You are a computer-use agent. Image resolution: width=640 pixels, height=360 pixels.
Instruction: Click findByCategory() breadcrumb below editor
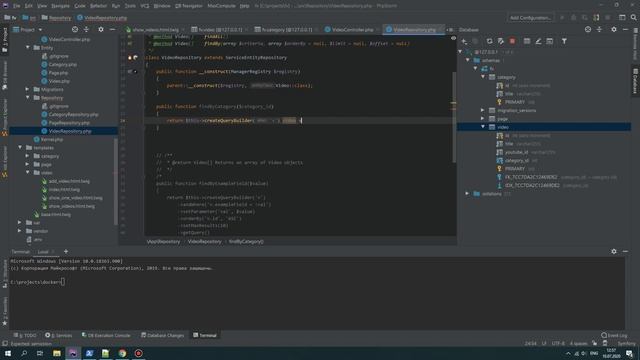246,241
